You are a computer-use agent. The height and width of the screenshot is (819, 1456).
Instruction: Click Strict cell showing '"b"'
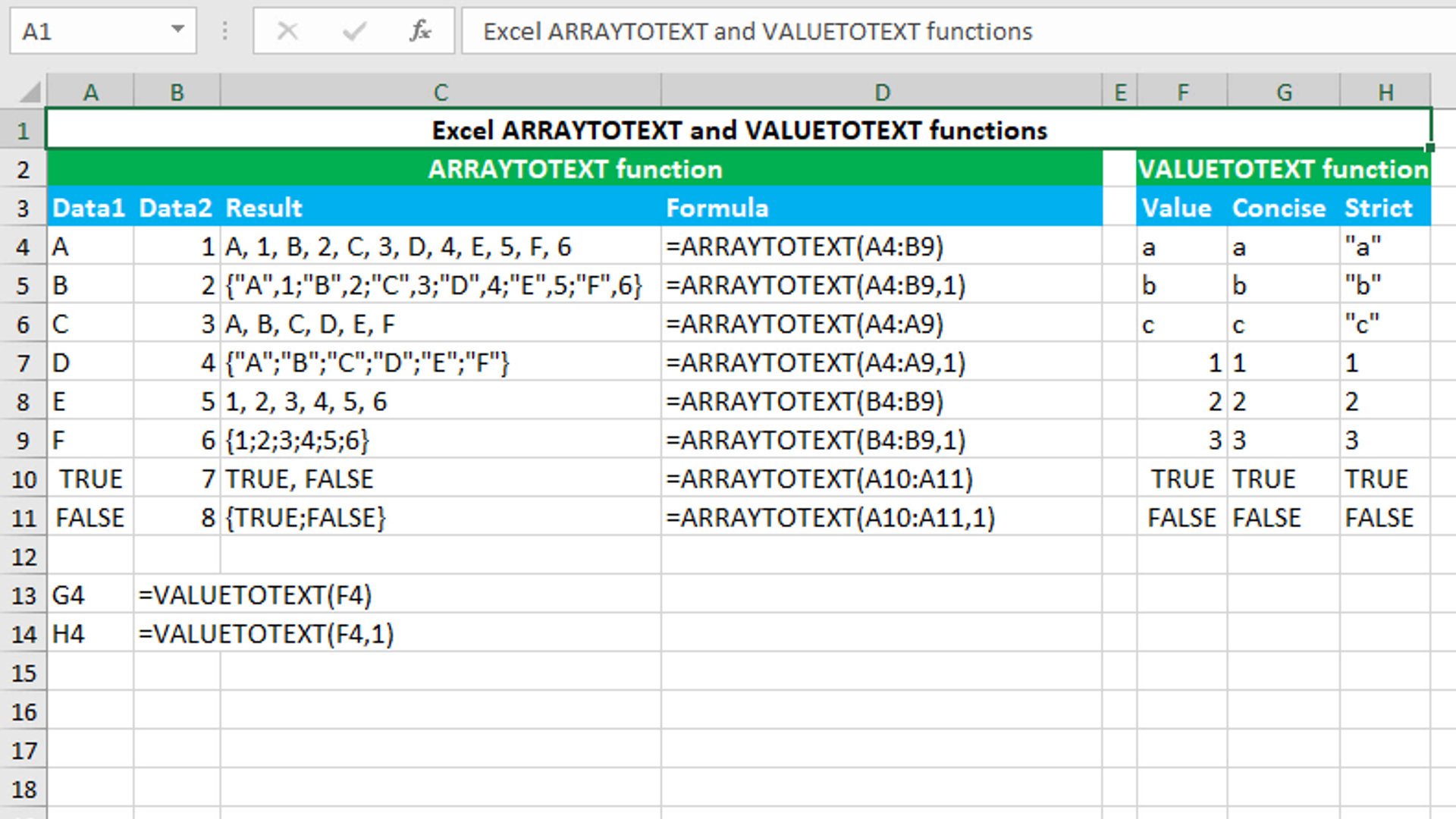click(1385, 285)
